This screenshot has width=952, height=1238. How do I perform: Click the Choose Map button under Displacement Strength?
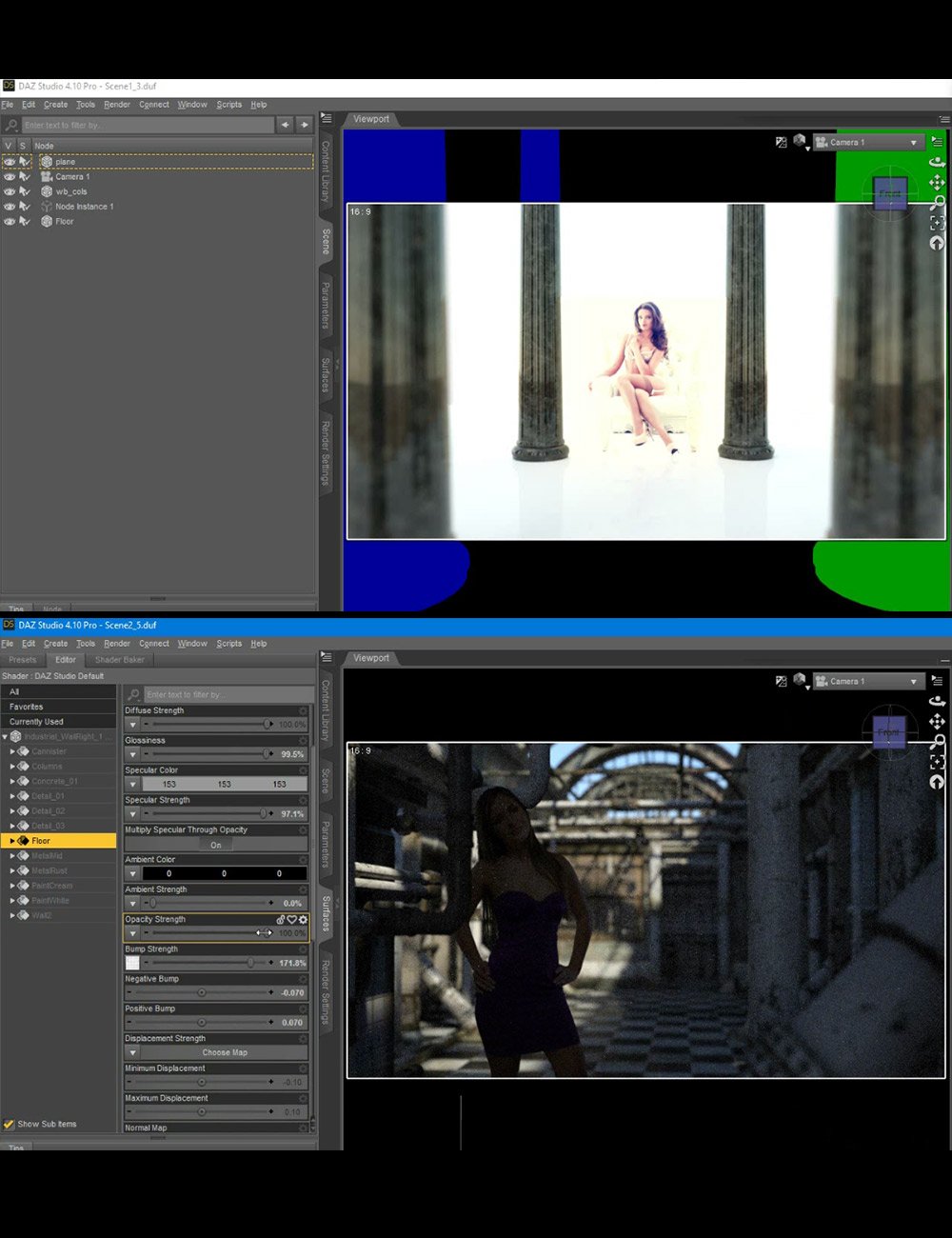225,1052
